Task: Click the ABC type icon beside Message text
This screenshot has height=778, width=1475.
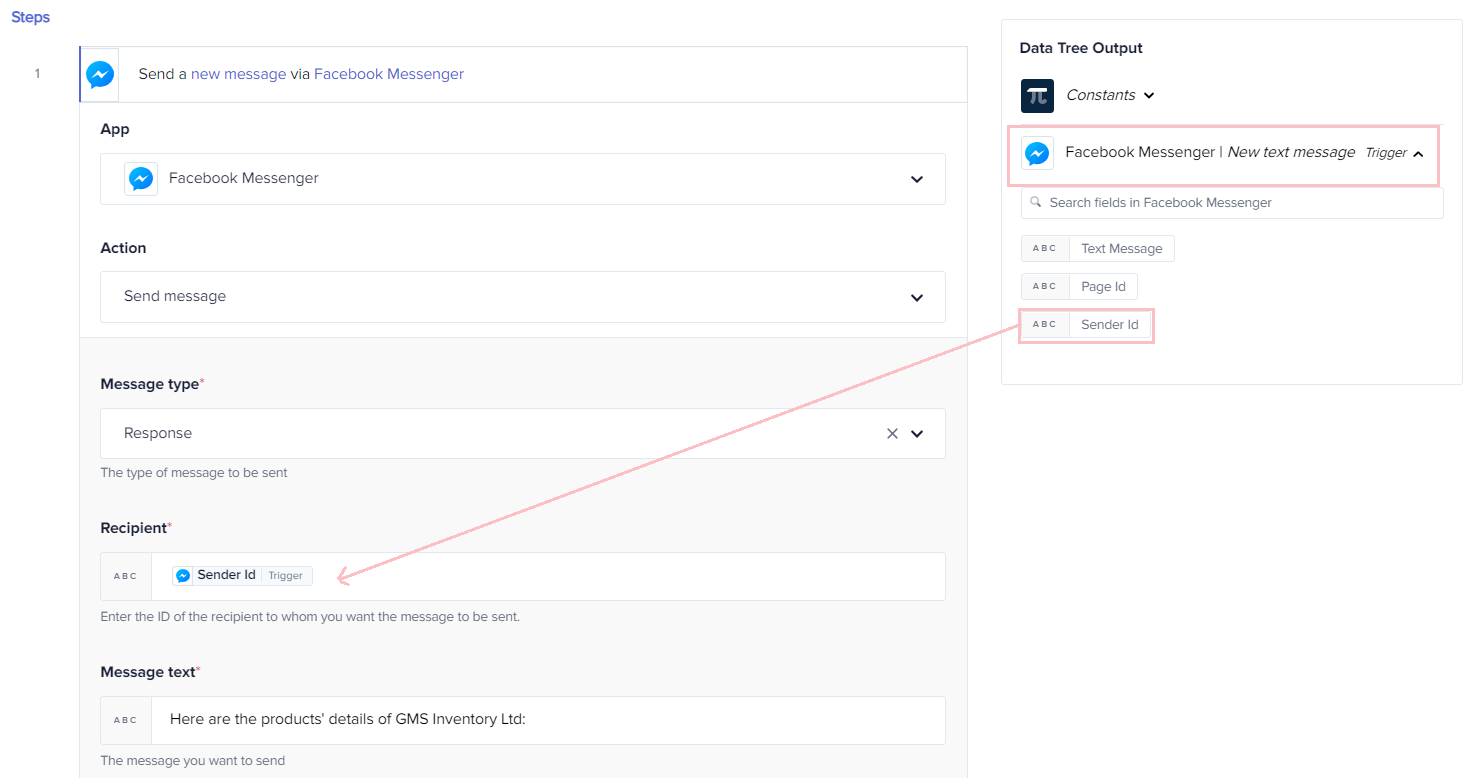Action: pyautogui.click(x=126, y=720)
